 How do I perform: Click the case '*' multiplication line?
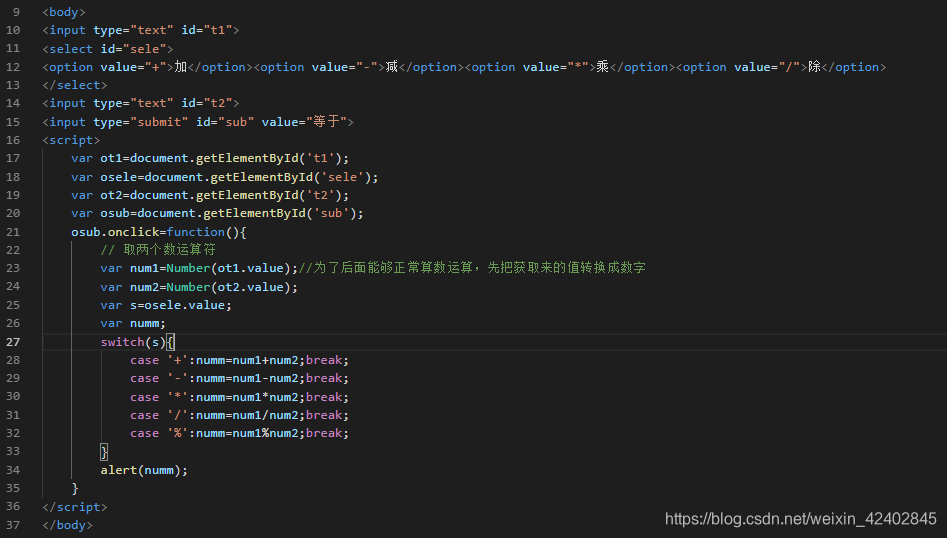[x=240, y=397]
